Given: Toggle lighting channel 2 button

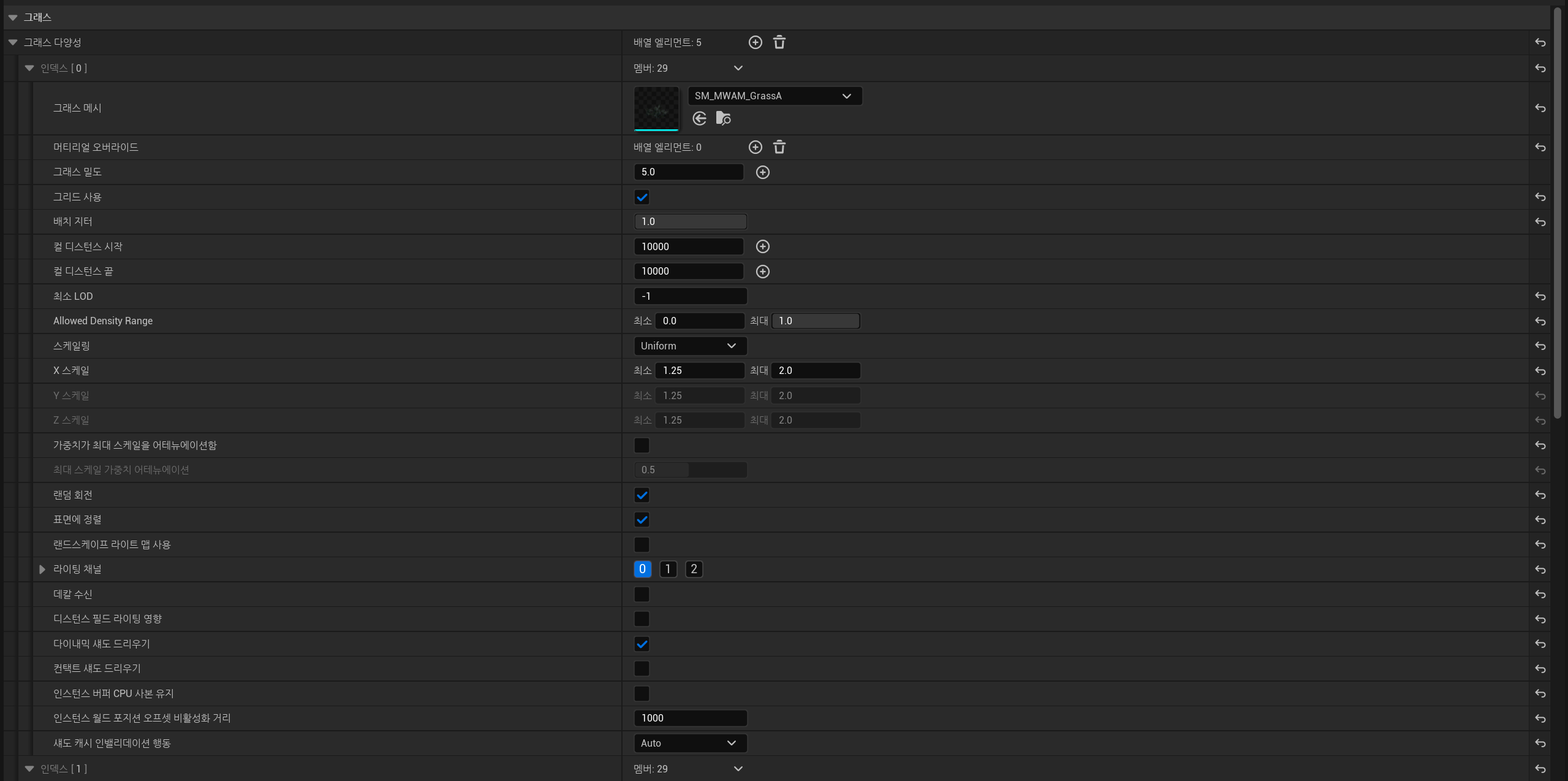Looking at the screenshot, I should [694, 569].
